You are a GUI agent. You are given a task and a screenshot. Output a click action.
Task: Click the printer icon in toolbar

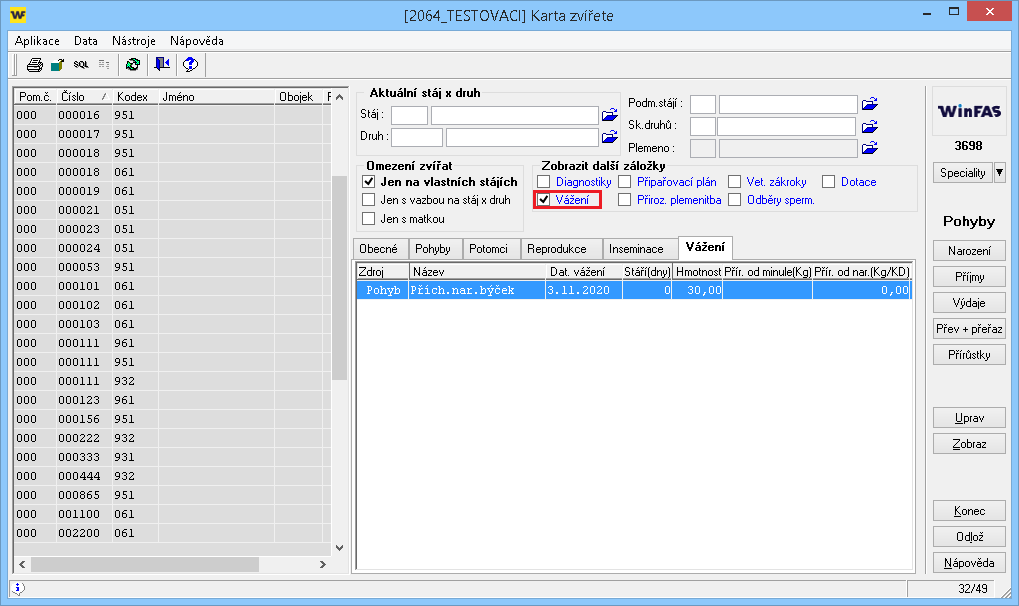point(34,65)
